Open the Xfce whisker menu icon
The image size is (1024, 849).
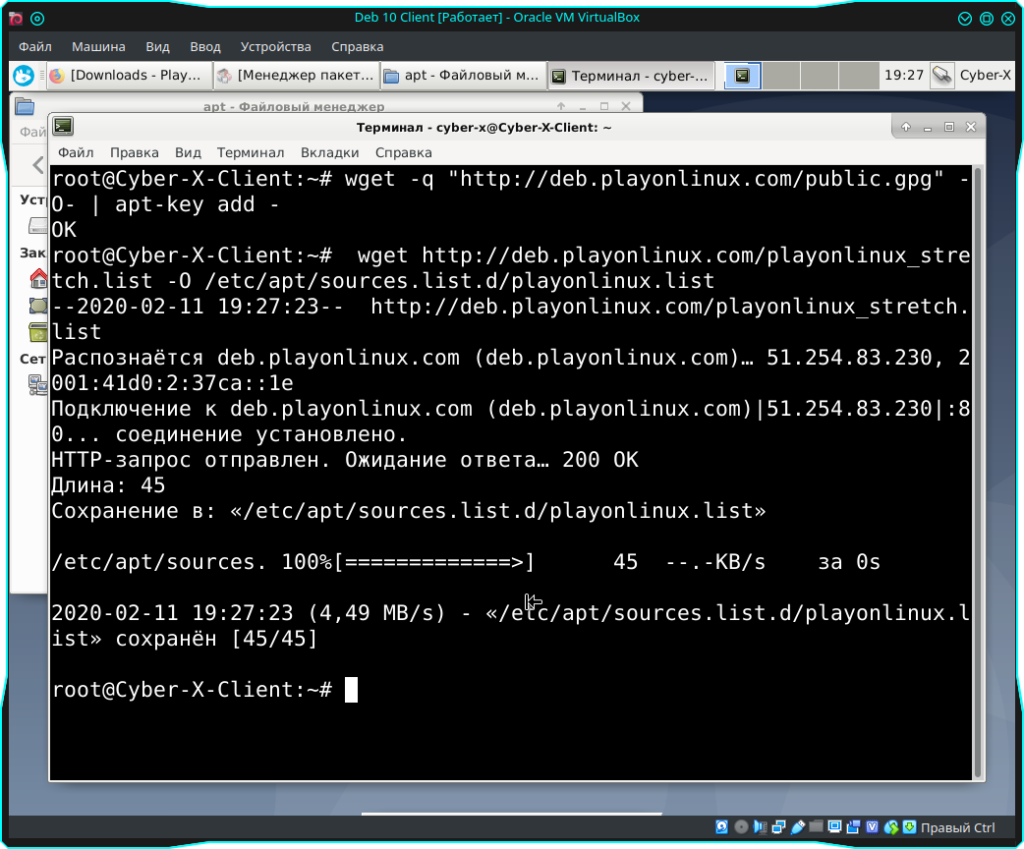(24, 75)
